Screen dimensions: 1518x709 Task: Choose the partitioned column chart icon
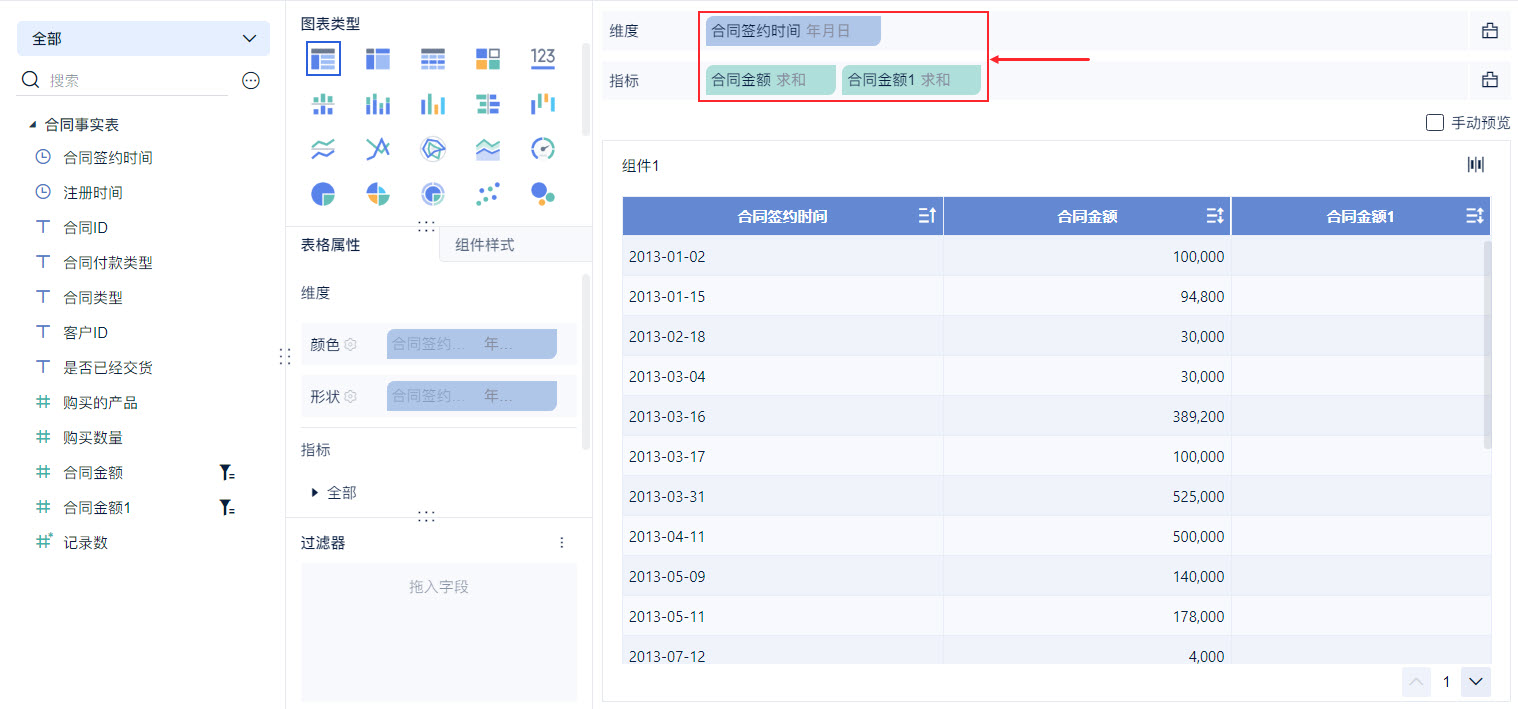(323, 104)
